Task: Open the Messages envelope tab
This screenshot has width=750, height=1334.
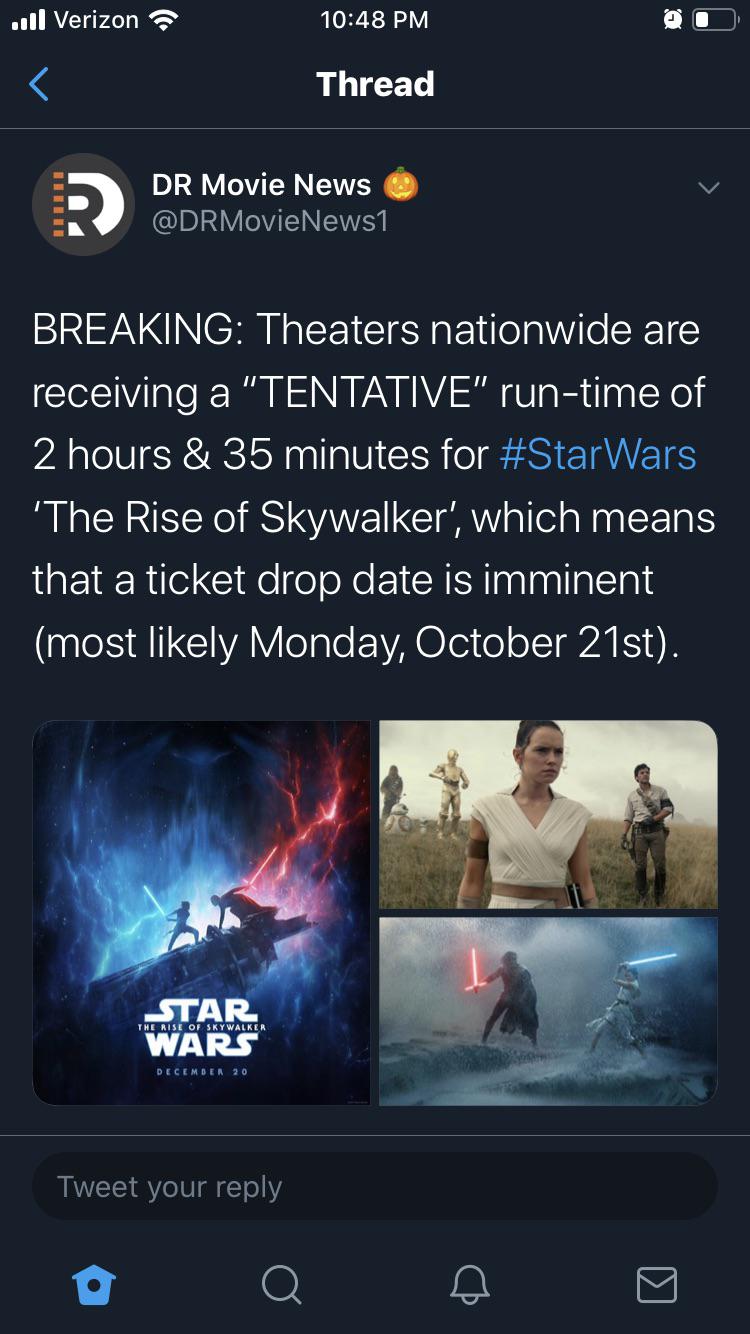Action: click(657, 1284)
